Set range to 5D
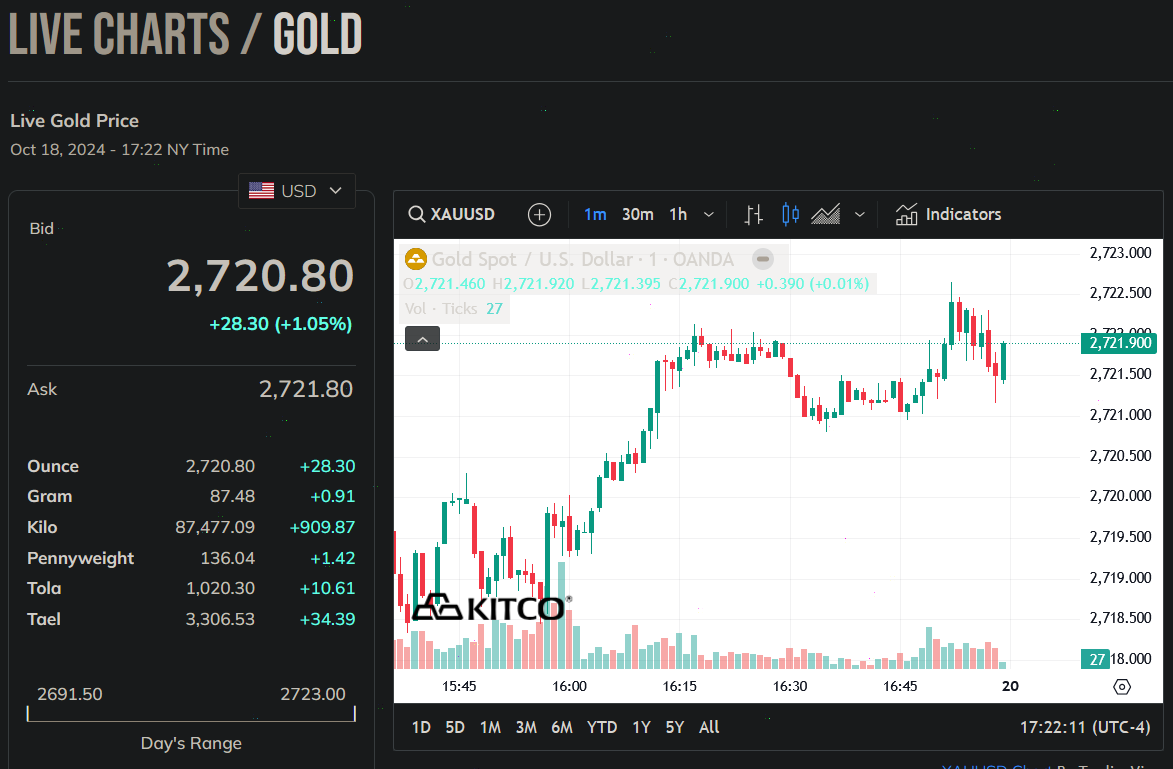Screen dimensions: 1173x769 pos(455,727)
